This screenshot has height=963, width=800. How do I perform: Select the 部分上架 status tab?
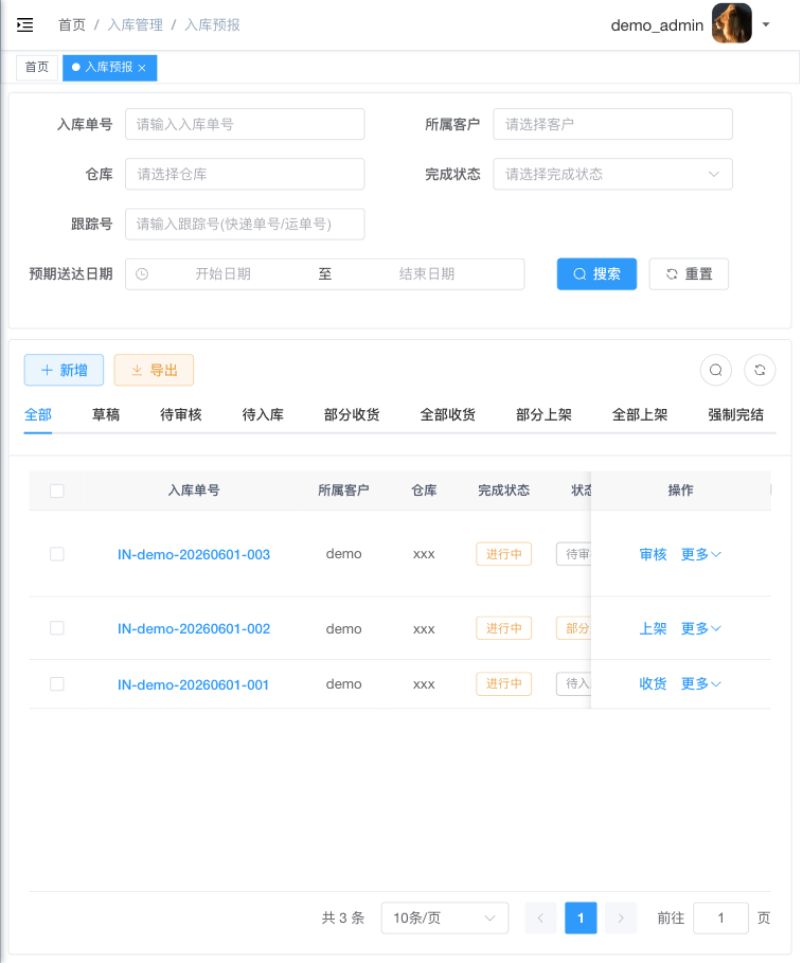click(544, 415)
